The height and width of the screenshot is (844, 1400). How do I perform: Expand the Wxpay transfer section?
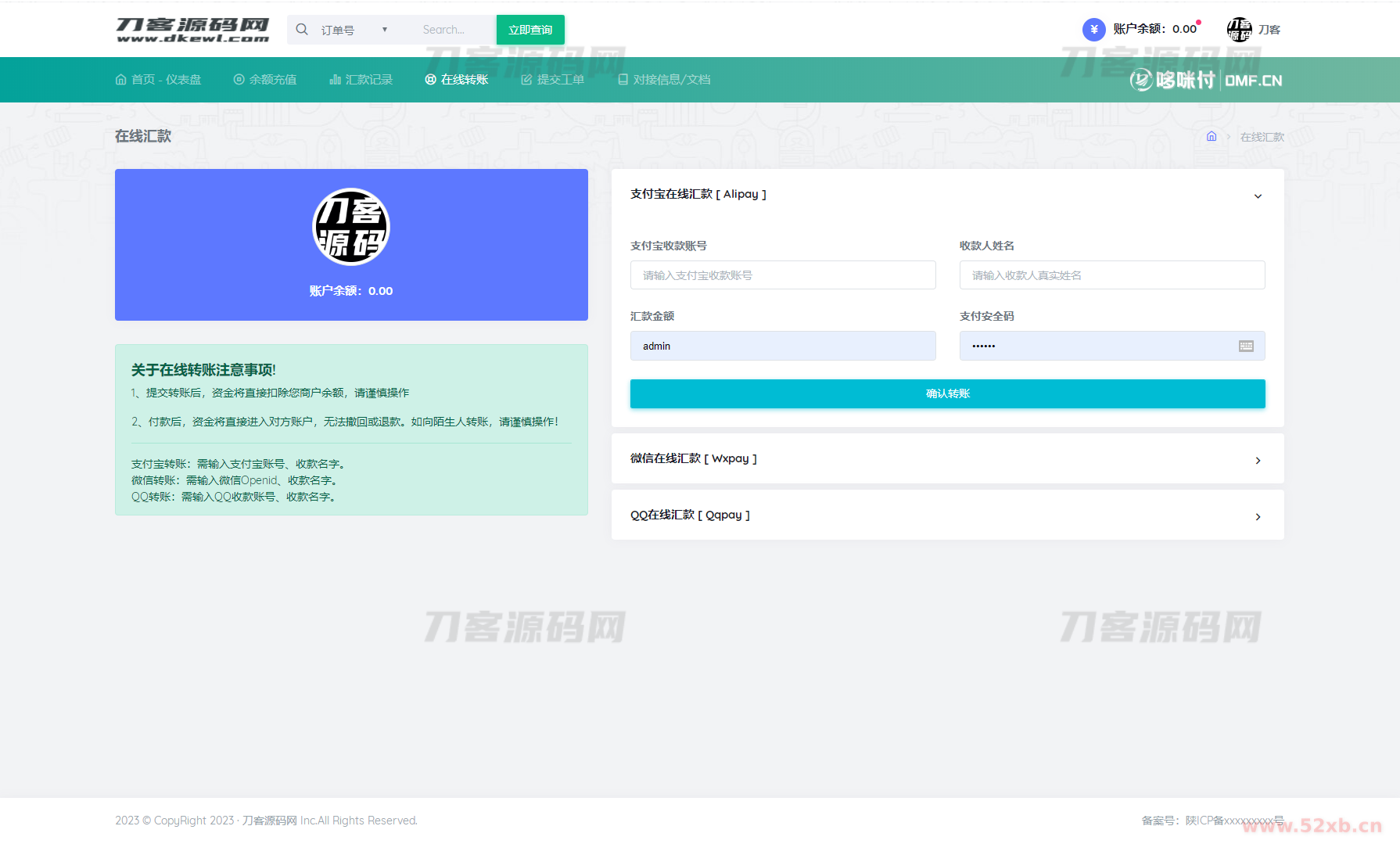[1258, 460]
